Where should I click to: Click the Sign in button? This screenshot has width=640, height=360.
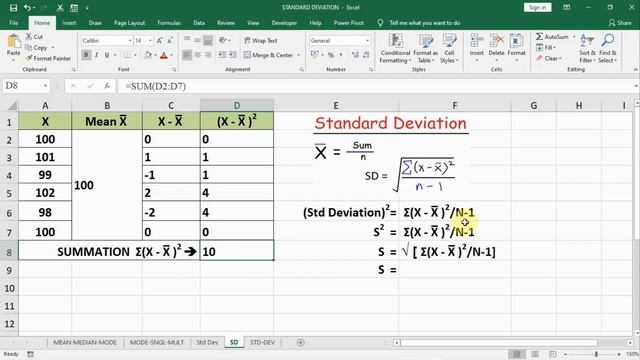[x=538, y=7]
